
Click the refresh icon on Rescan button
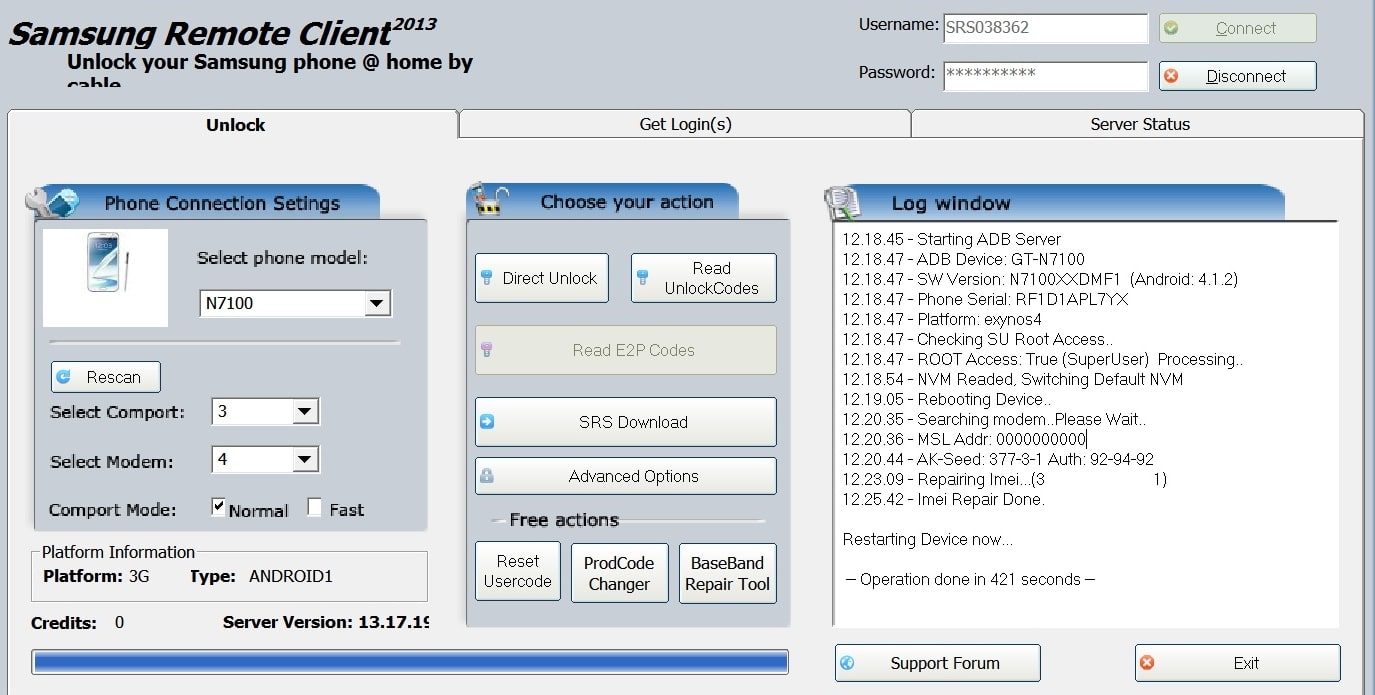64,377
